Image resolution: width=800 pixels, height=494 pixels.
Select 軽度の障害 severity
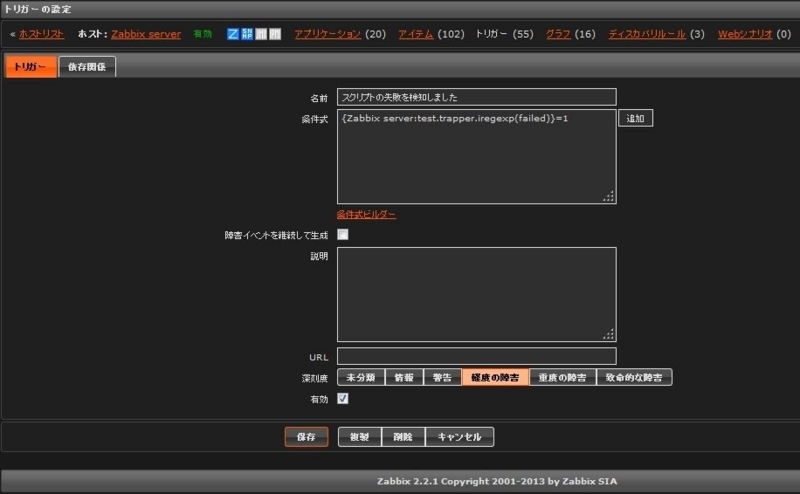click(x=495, y=378)
